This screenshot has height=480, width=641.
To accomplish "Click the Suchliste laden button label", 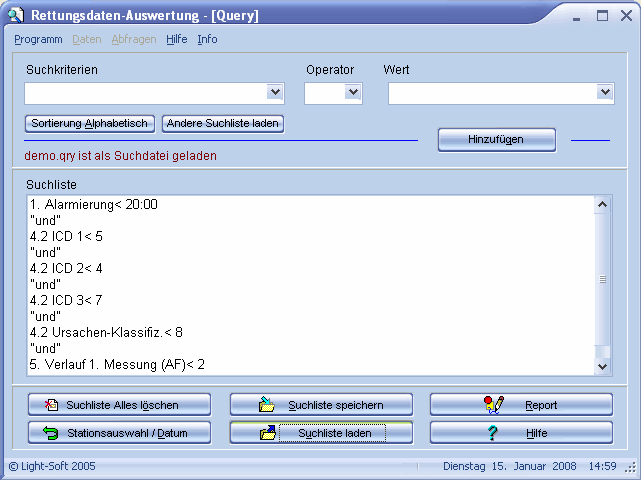I will [x=334, y=433].
